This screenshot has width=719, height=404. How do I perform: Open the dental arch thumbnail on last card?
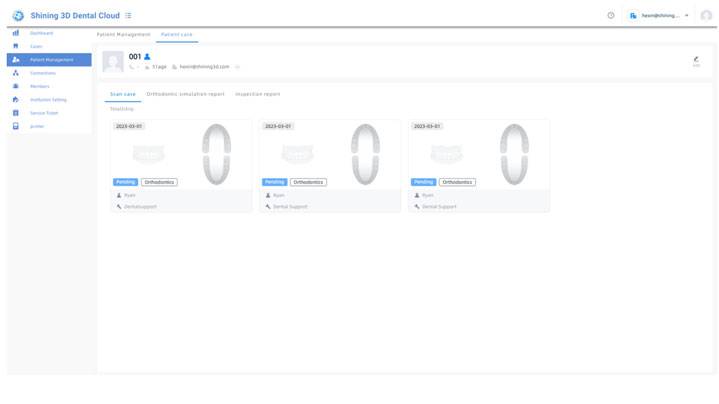(514, 154)
